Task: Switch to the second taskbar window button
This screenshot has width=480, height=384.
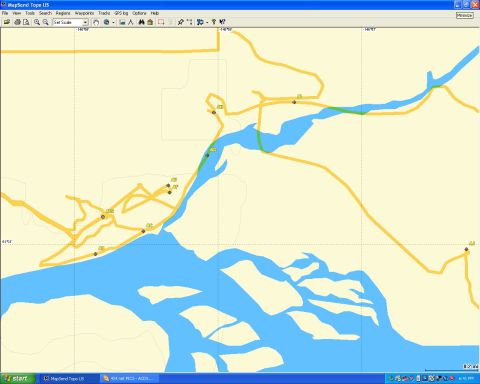Action: click(129, 379)
